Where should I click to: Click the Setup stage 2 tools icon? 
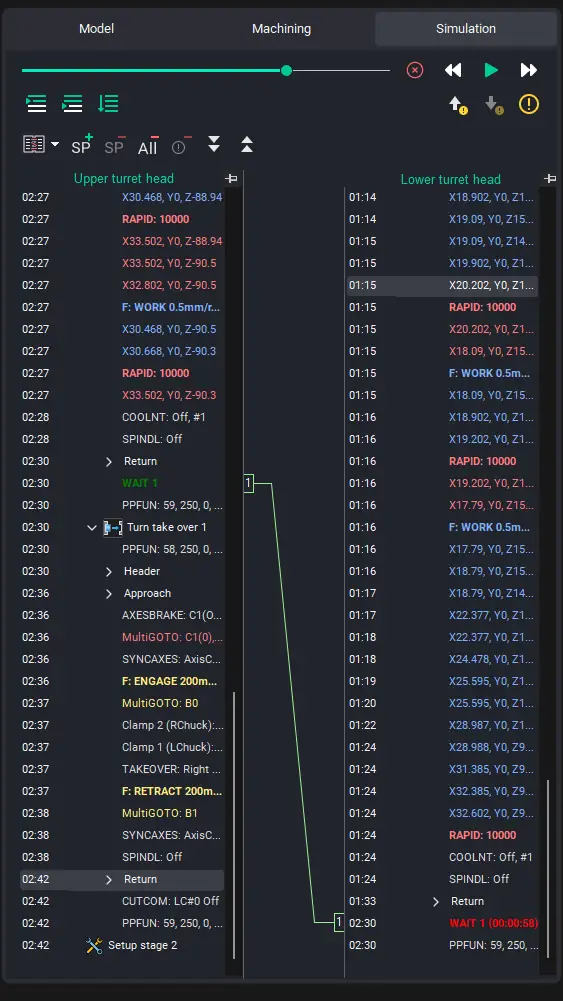point(94,945)
